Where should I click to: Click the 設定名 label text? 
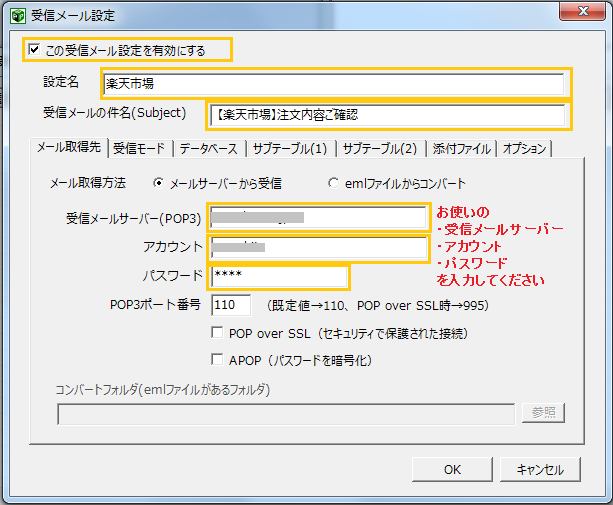(61, 82)
